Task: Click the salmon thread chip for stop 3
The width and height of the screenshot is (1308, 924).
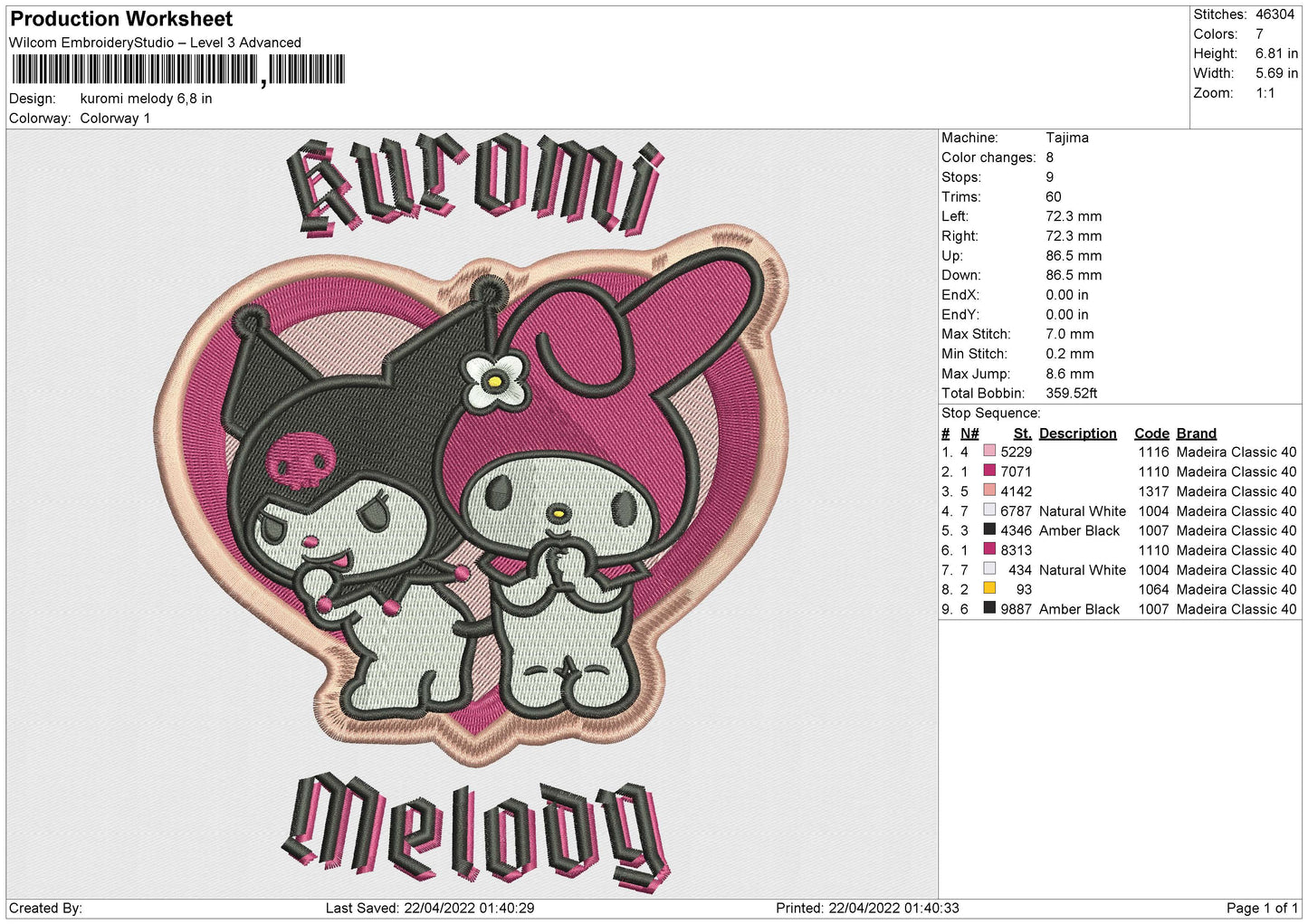Action: click(x=990, y=491)
